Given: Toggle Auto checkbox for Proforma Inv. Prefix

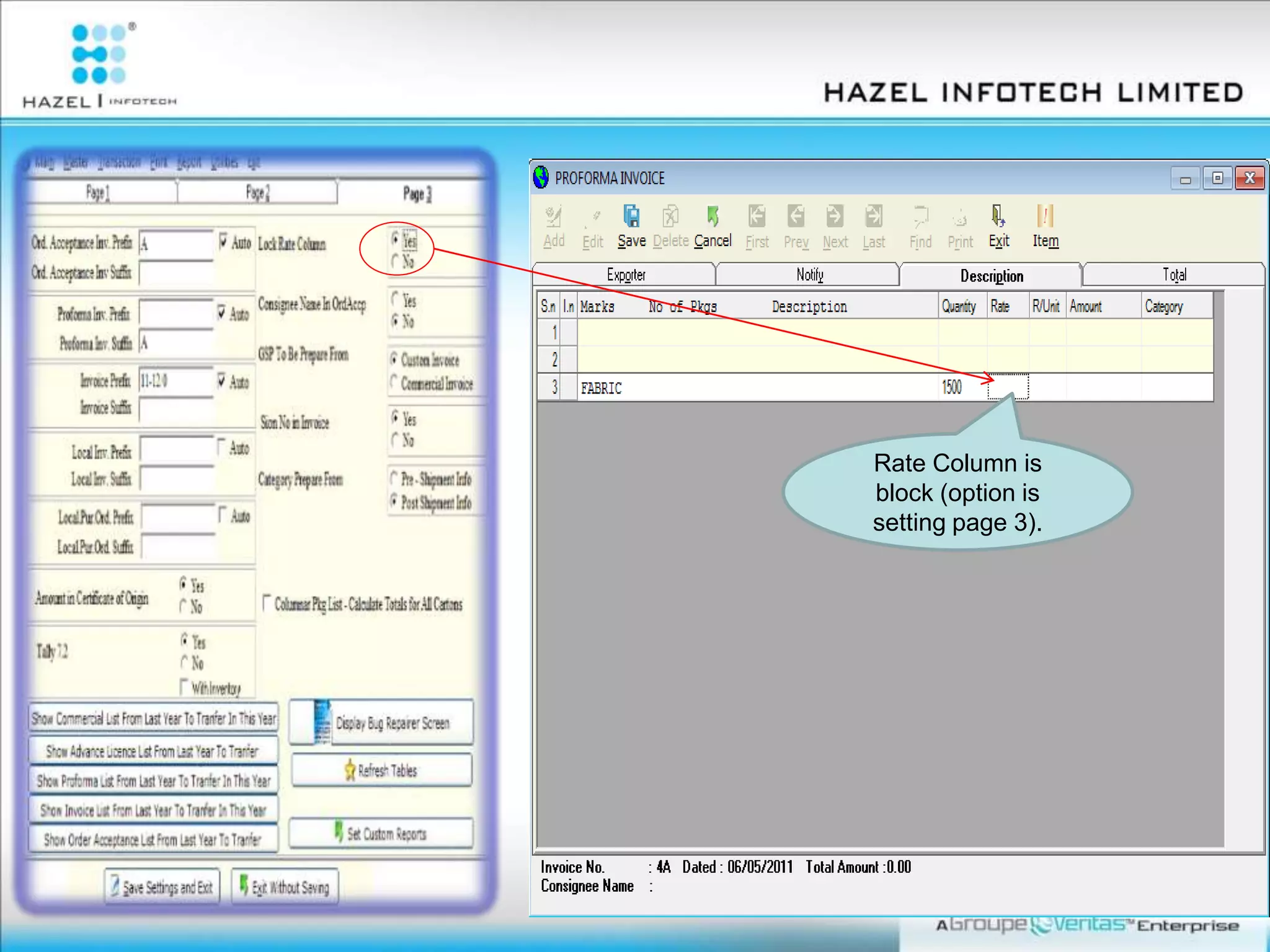Looking at the screenshot, I should (221, 312).
